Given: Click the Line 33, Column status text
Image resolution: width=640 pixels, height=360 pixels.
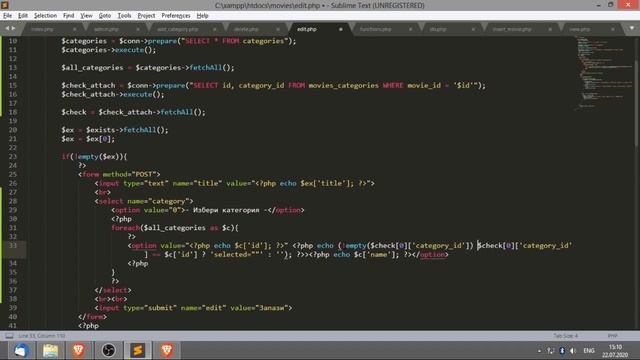Looking at the screenshot, I should [42, 336].
